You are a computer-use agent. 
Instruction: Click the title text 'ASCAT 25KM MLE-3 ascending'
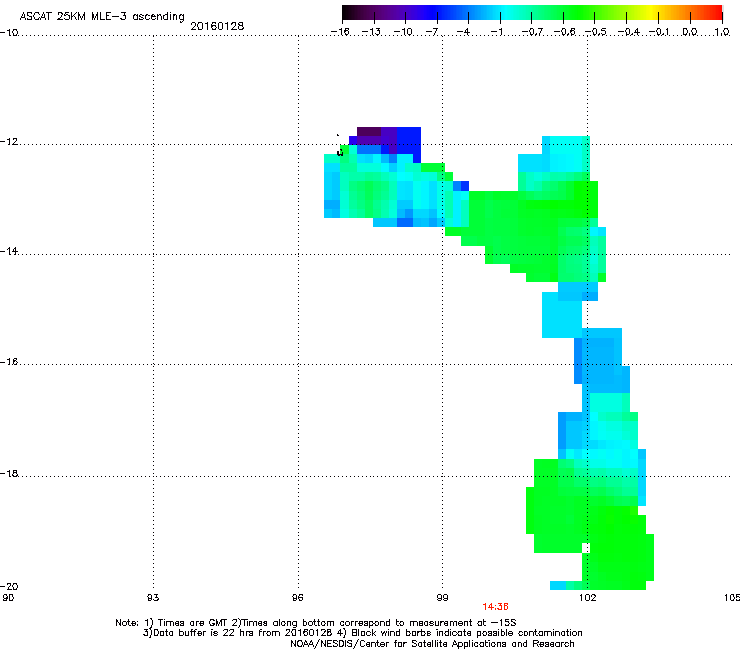pos(102,17)
